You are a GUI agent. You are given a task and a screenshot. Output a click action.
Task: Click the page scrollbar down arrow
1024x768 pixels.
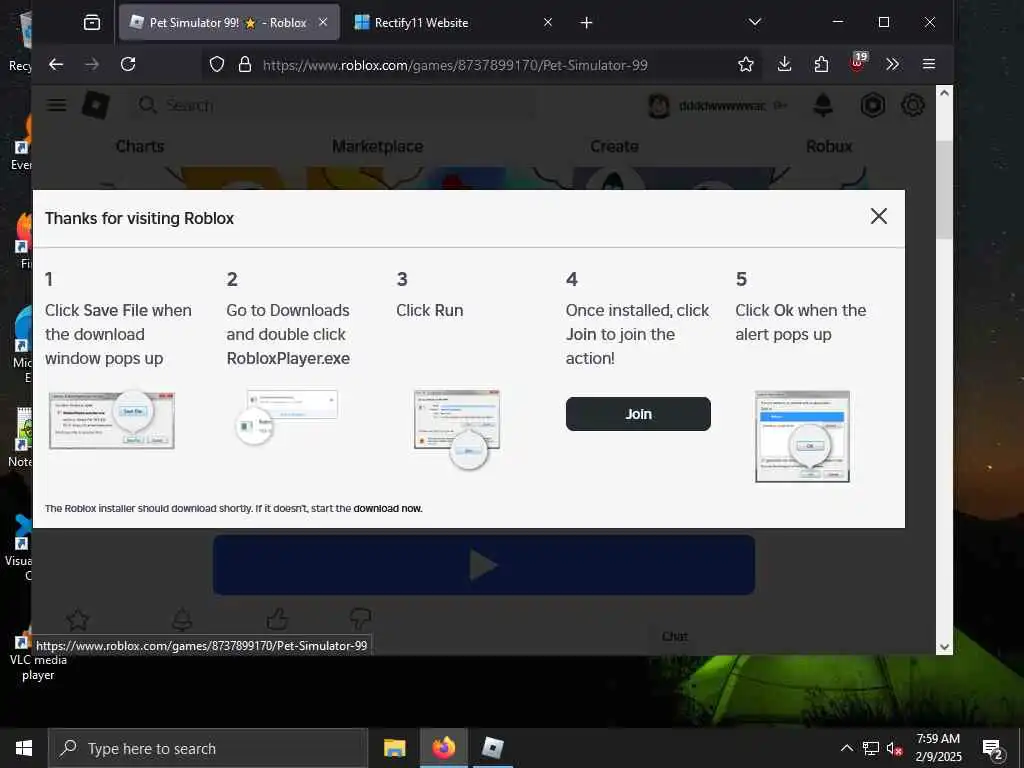click(944, 647)
